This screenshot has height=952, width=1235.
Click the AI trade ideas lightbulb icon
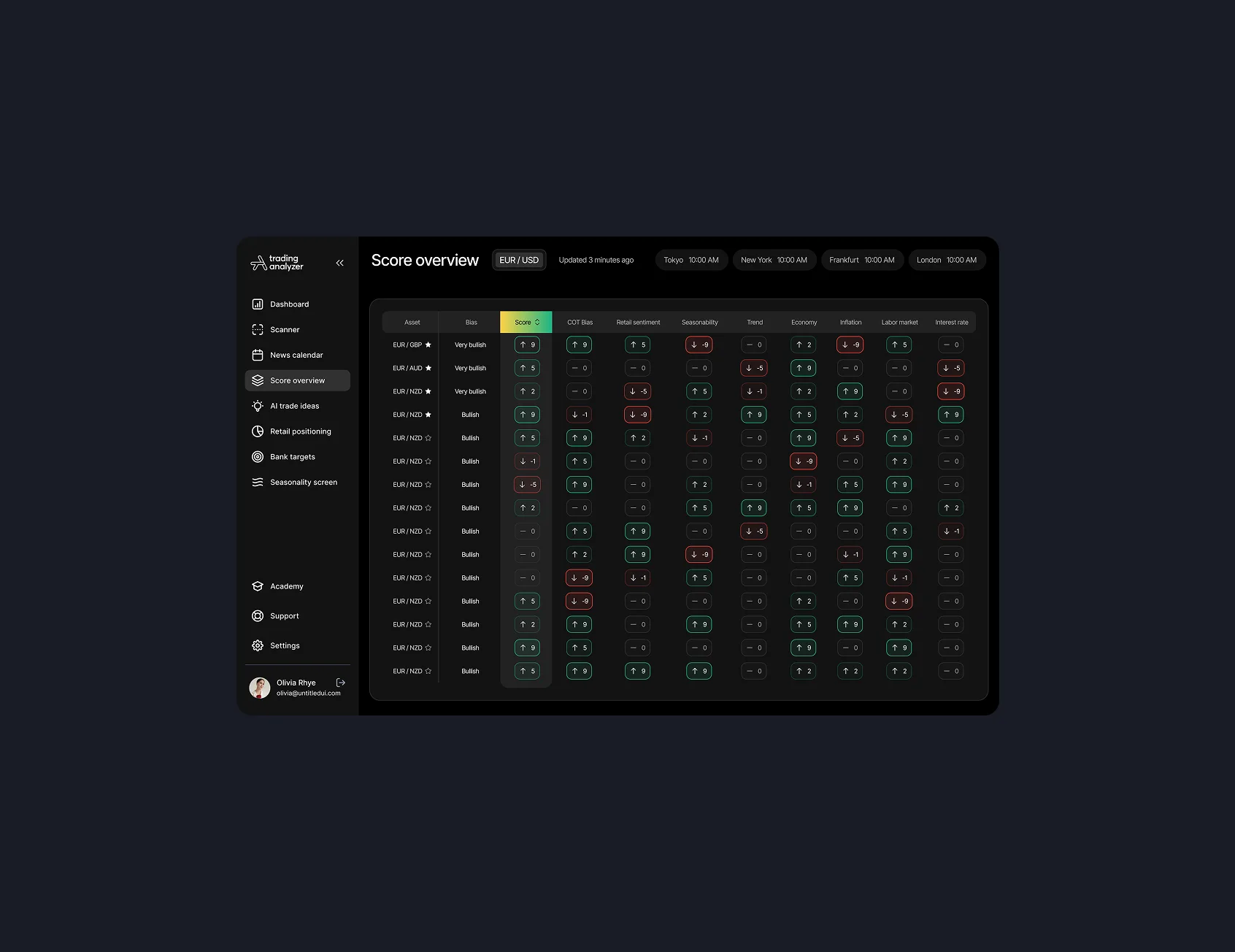coord(258,406)
